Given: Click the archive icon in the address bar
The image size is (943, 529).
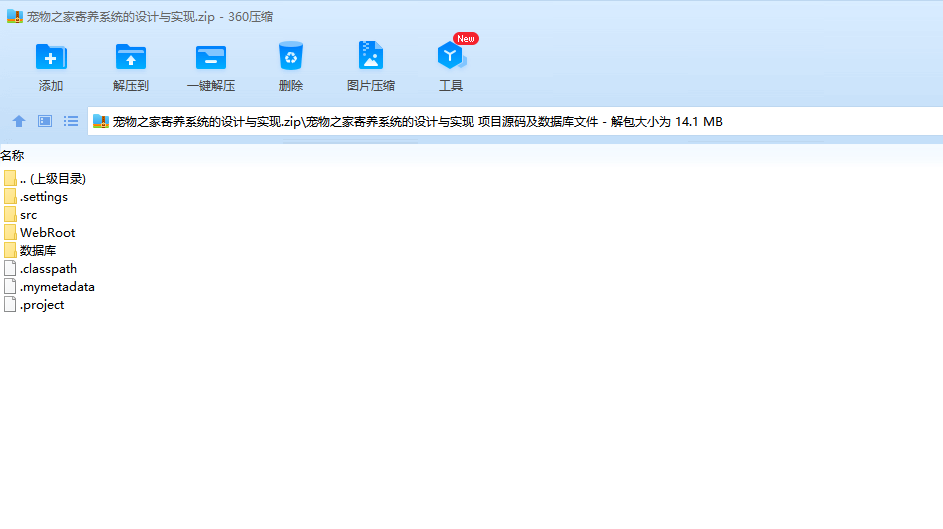Looking at the screenshot, I should 100,121.
